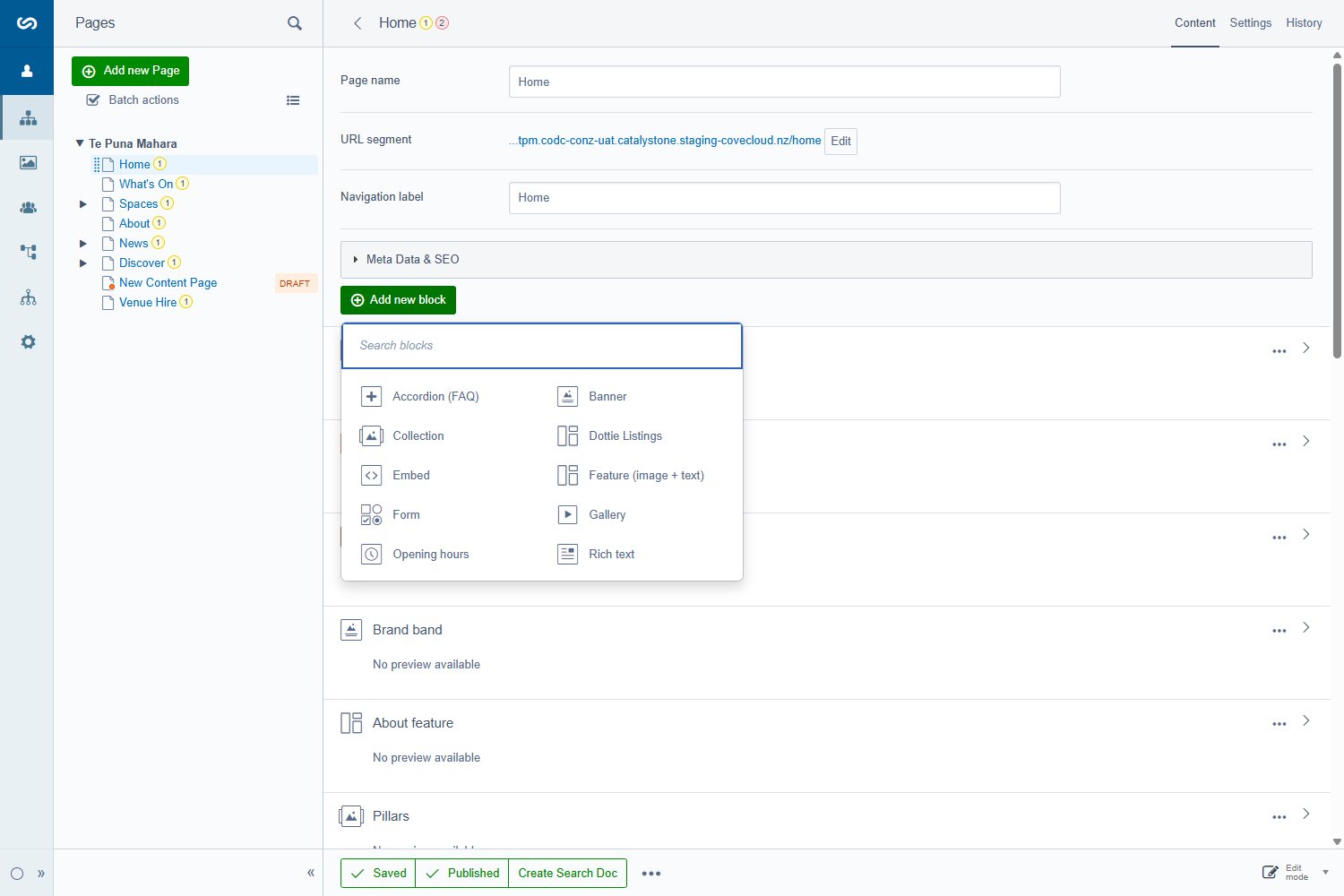Choose the Gallery block type

[x=590, y=514]
